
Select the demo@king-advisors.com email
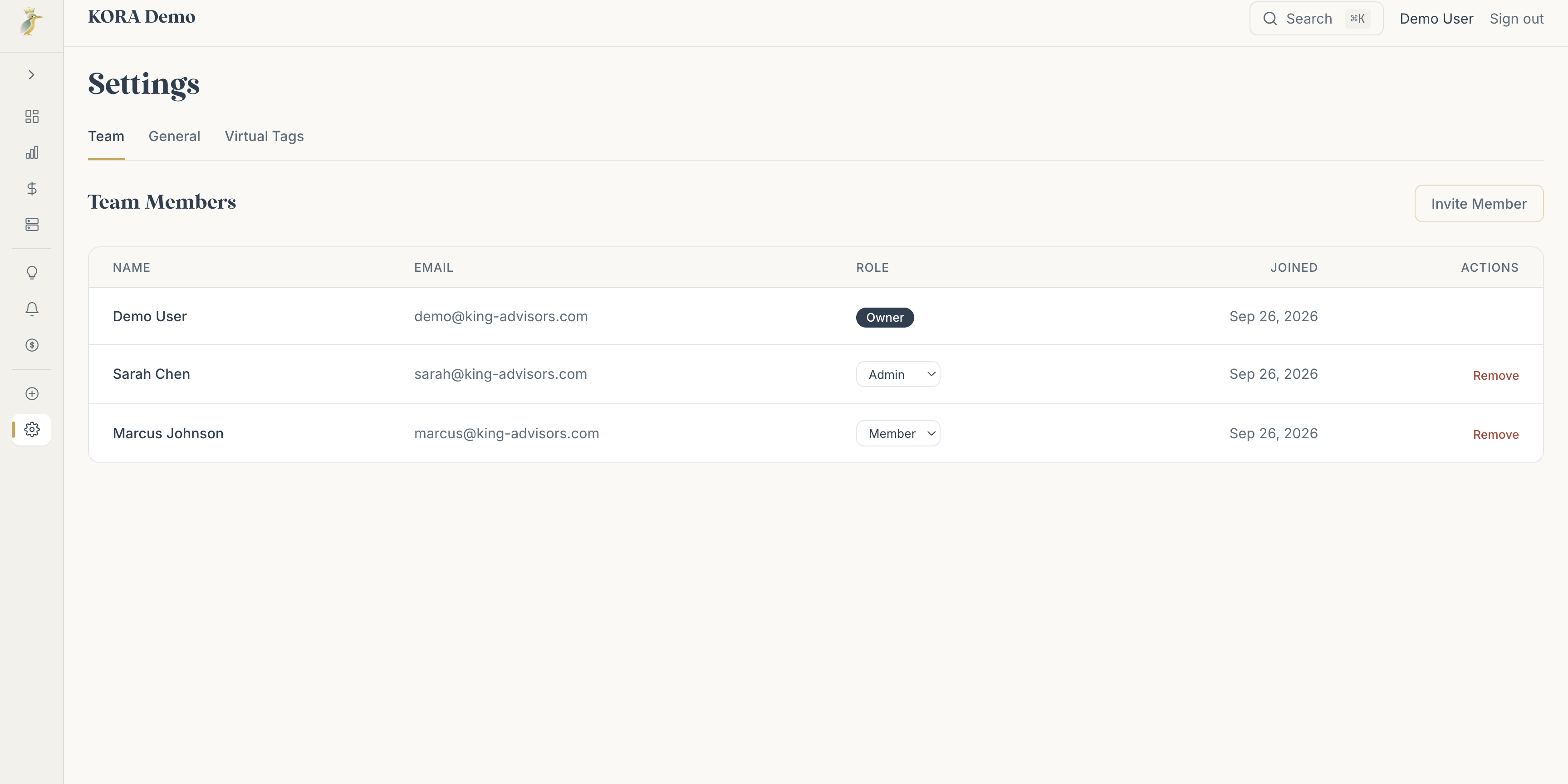point(501,317)
